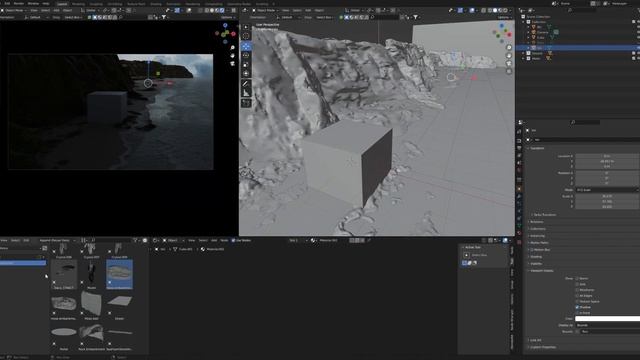Open the Modifiers wrench properties tab

pyautogui.click(x=519, y=196)
